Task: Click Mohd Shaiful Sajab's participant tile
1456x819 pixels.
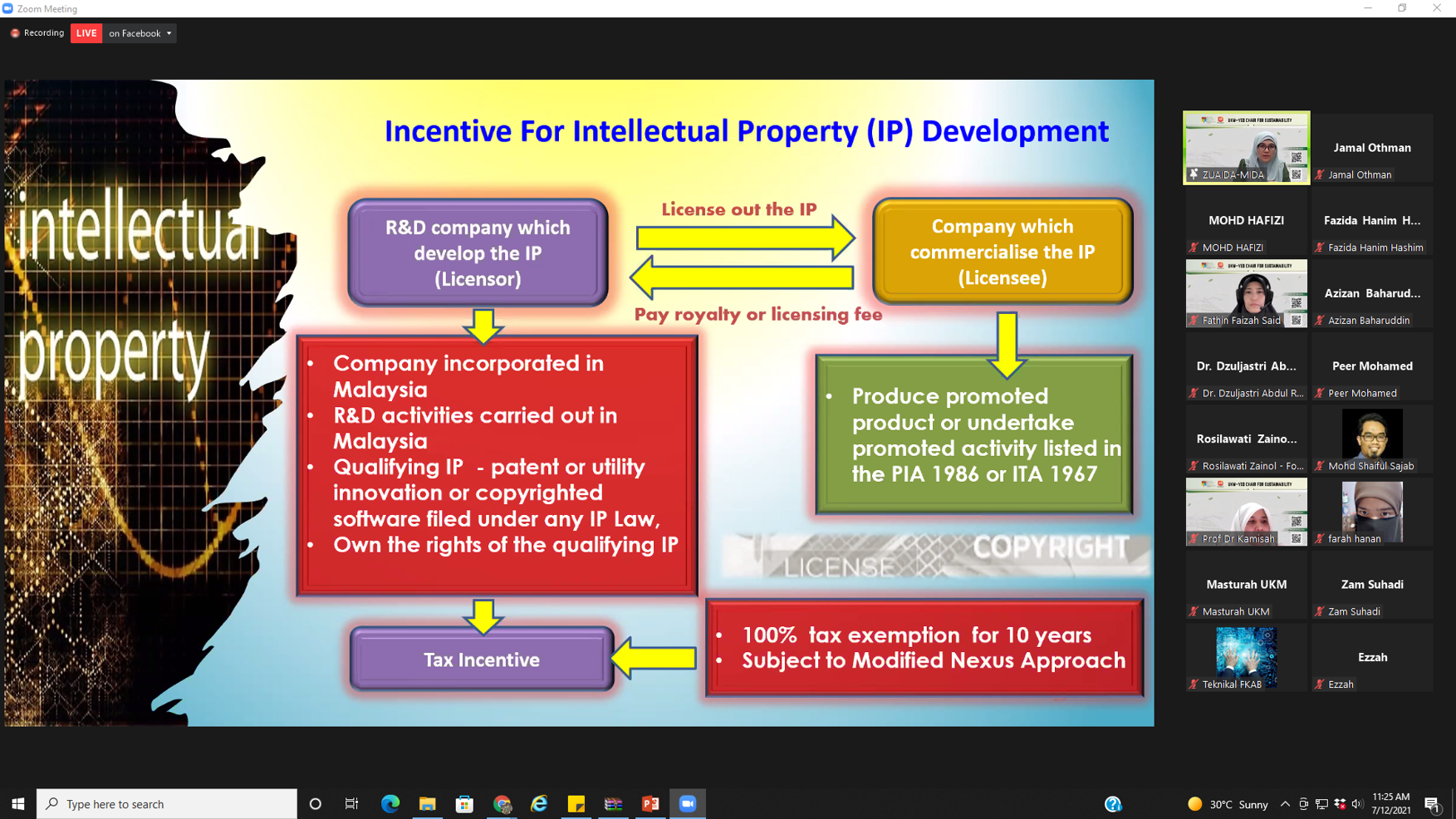Action: pyautogui.click(x=1371, y=439)
